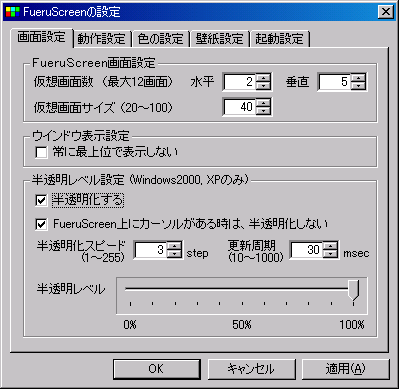Click the 適用(A) button

point(345,369)
